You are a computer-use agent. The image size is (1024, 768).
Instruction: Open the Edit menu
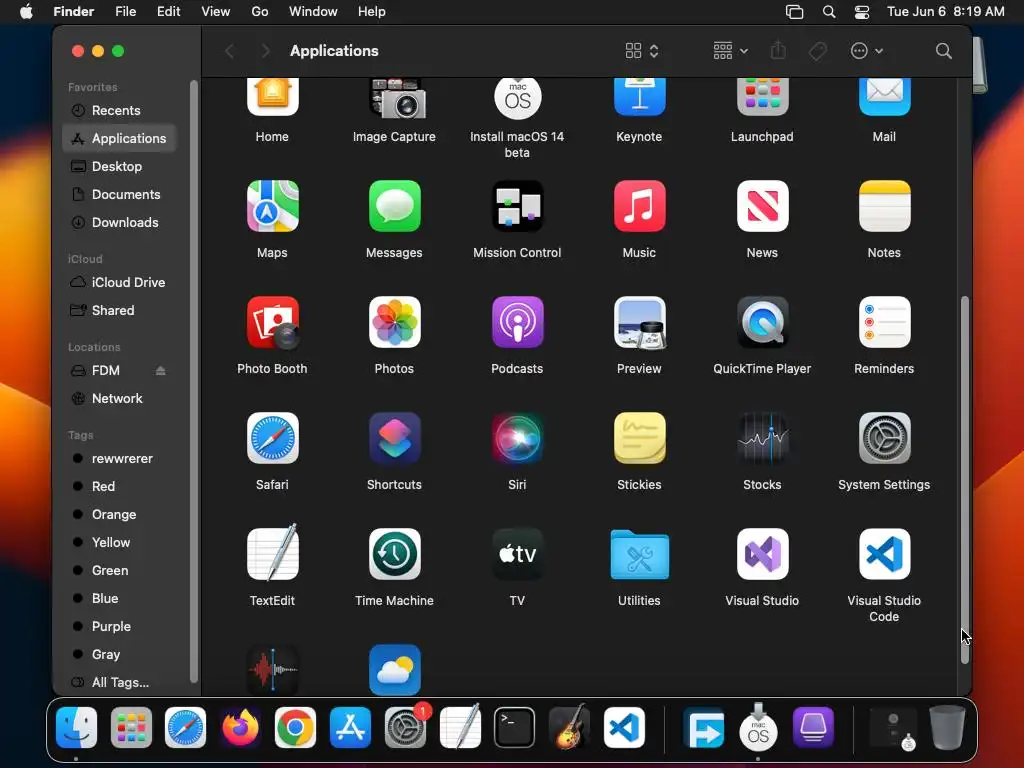[x=168, y=12]
